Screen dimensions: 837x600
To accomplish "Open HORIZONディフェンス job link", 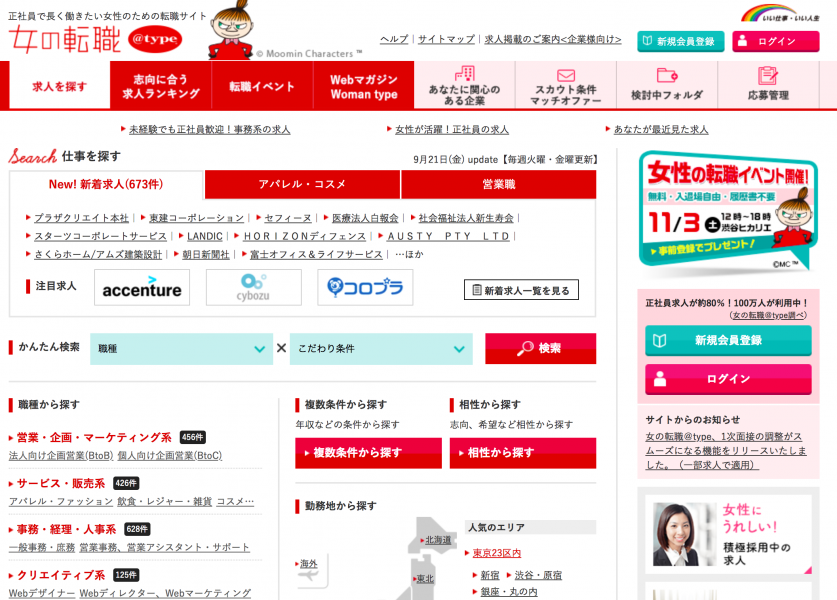I will coord(305,236).
